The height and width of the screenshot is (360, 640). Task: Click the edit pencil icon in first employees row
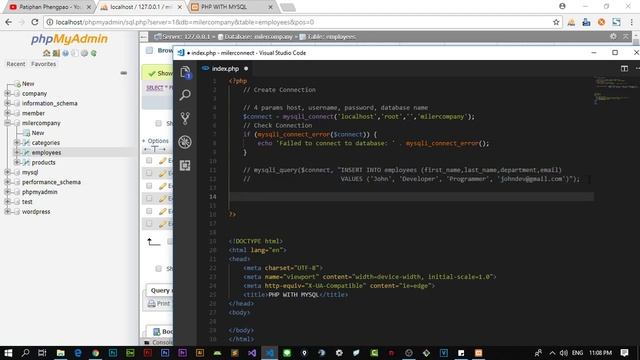point(163,161)
